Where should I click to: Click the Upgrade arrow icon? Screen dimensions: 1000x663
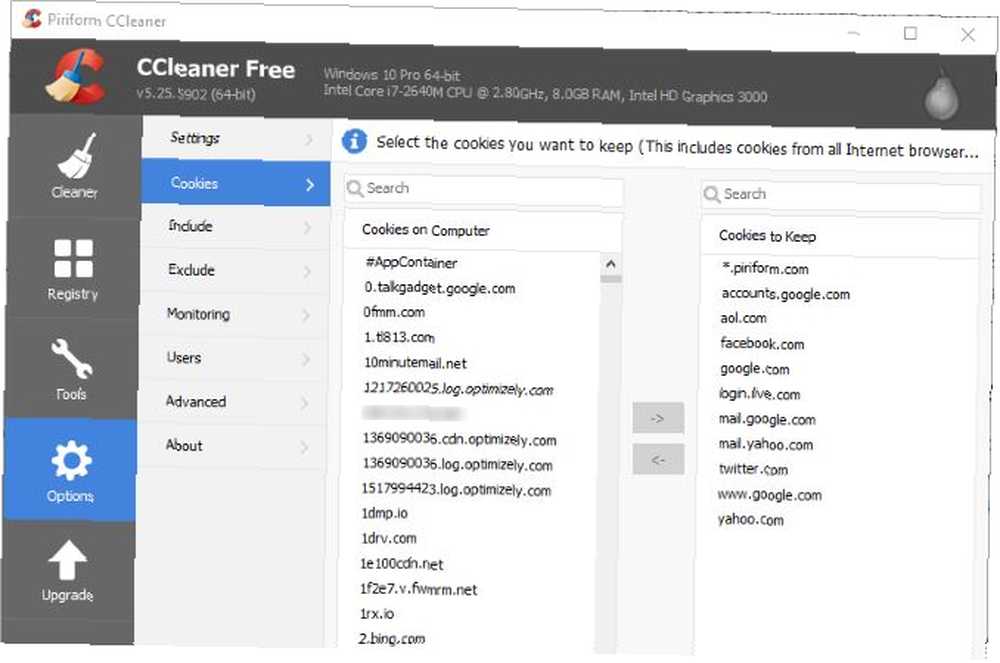(68, 571)
